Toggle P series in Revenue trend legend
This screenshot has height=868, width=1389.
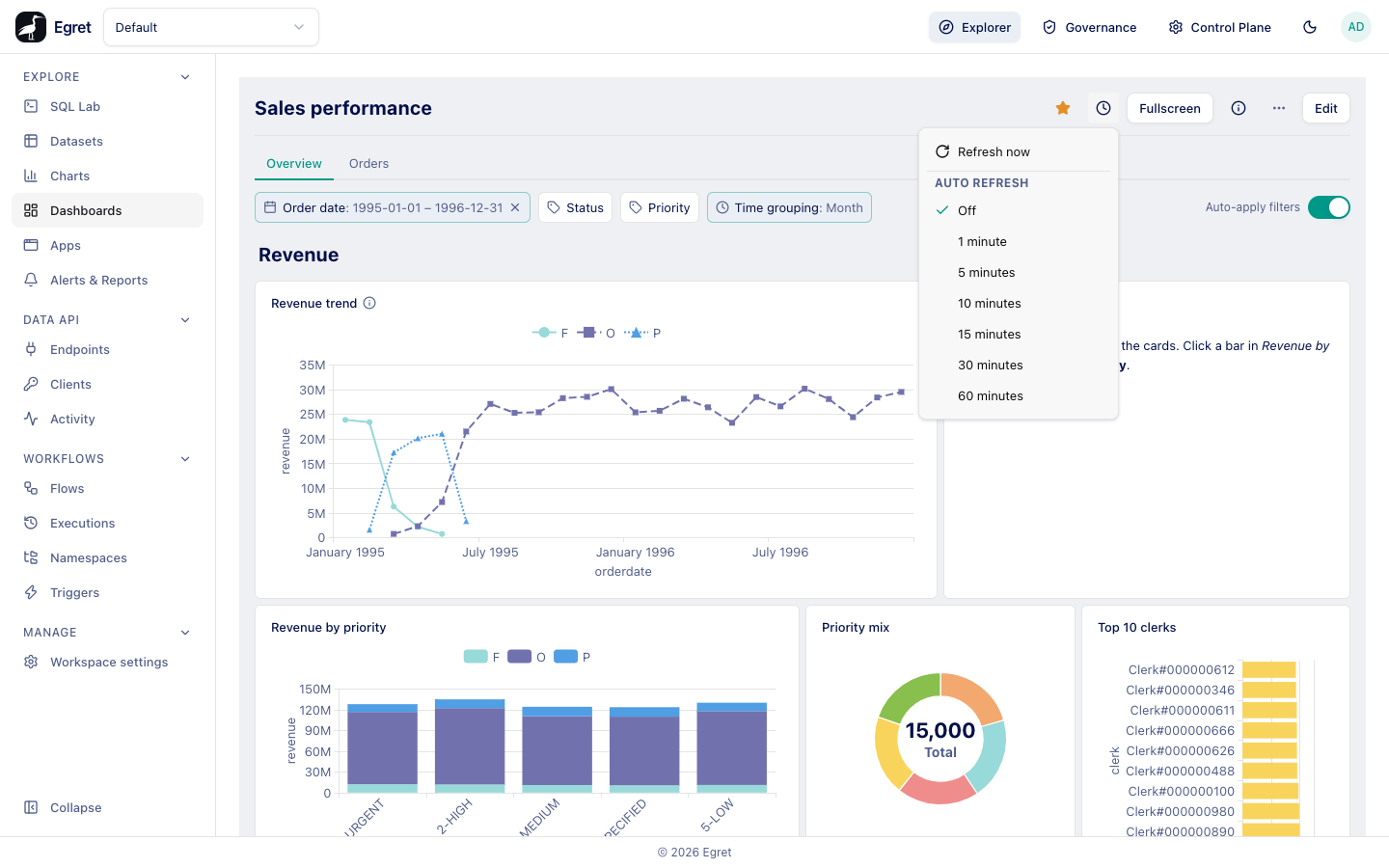click(x=642, y=333)
